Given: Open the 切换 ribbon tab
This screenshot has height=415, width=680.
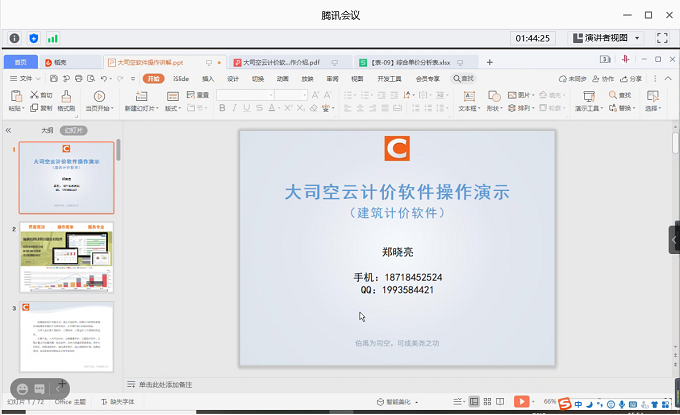Looking at the screenshot, I should click(x=258, y=78).
